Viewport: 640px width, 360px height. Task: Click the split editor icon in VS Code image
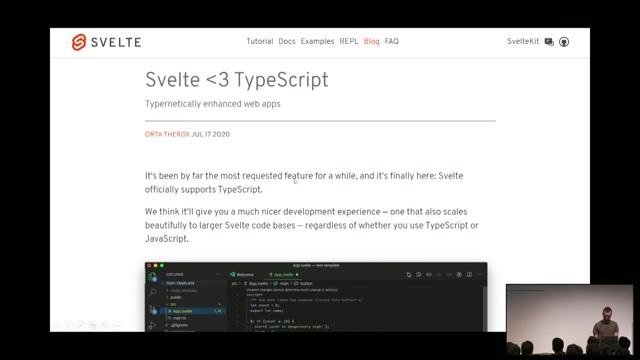point(469,275)
